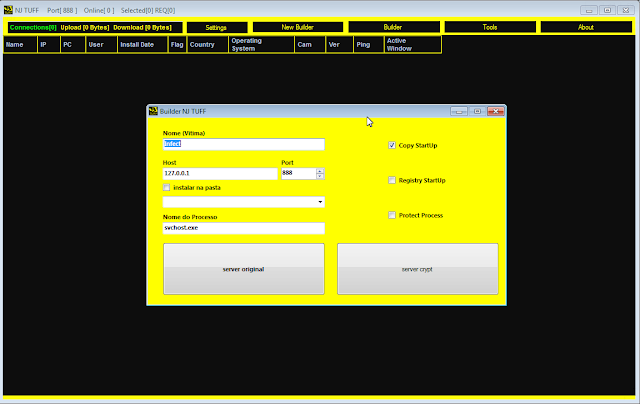Maximize the NJ TUFF main window
Image resolution: width=640 pixels, height=404 pixels.
tap(607, 10)
